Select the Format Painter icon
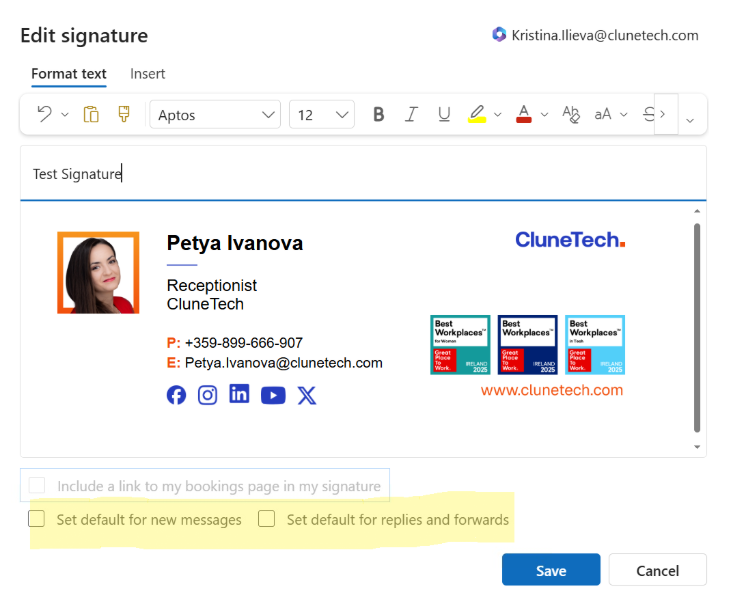This screenshot has width=729, height=603. (x=124, y=114)
